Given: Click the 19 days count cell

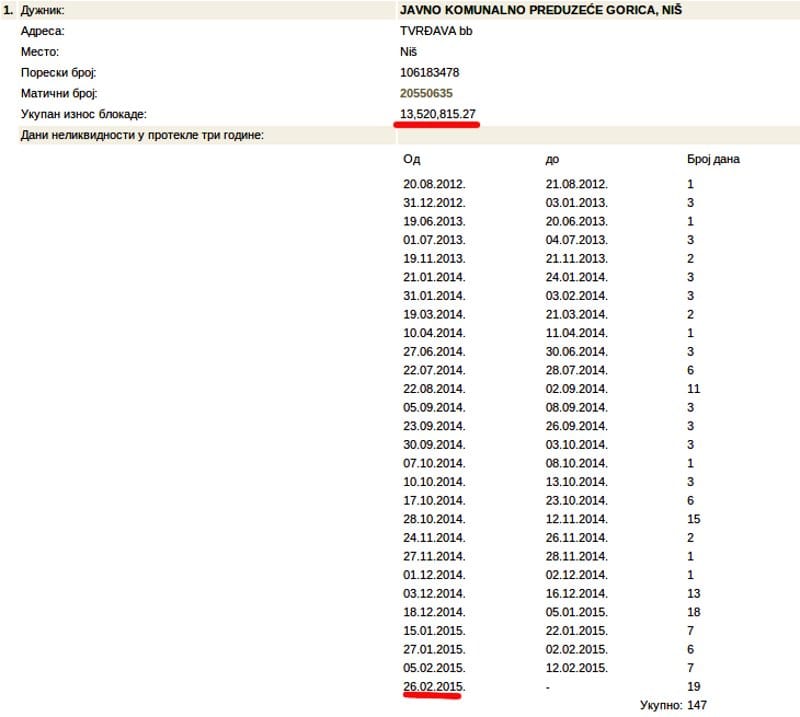Looking at the screenshot, I should (693, 686).
